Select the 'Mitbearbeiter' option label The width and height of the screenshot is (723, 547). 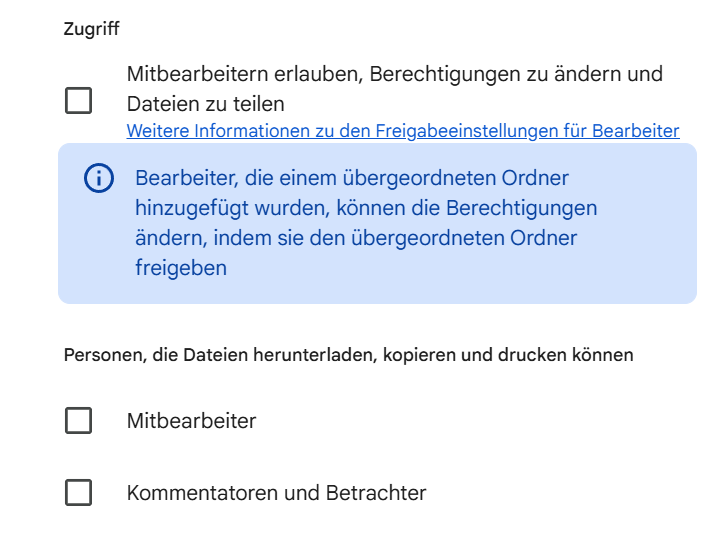(191, 421)
